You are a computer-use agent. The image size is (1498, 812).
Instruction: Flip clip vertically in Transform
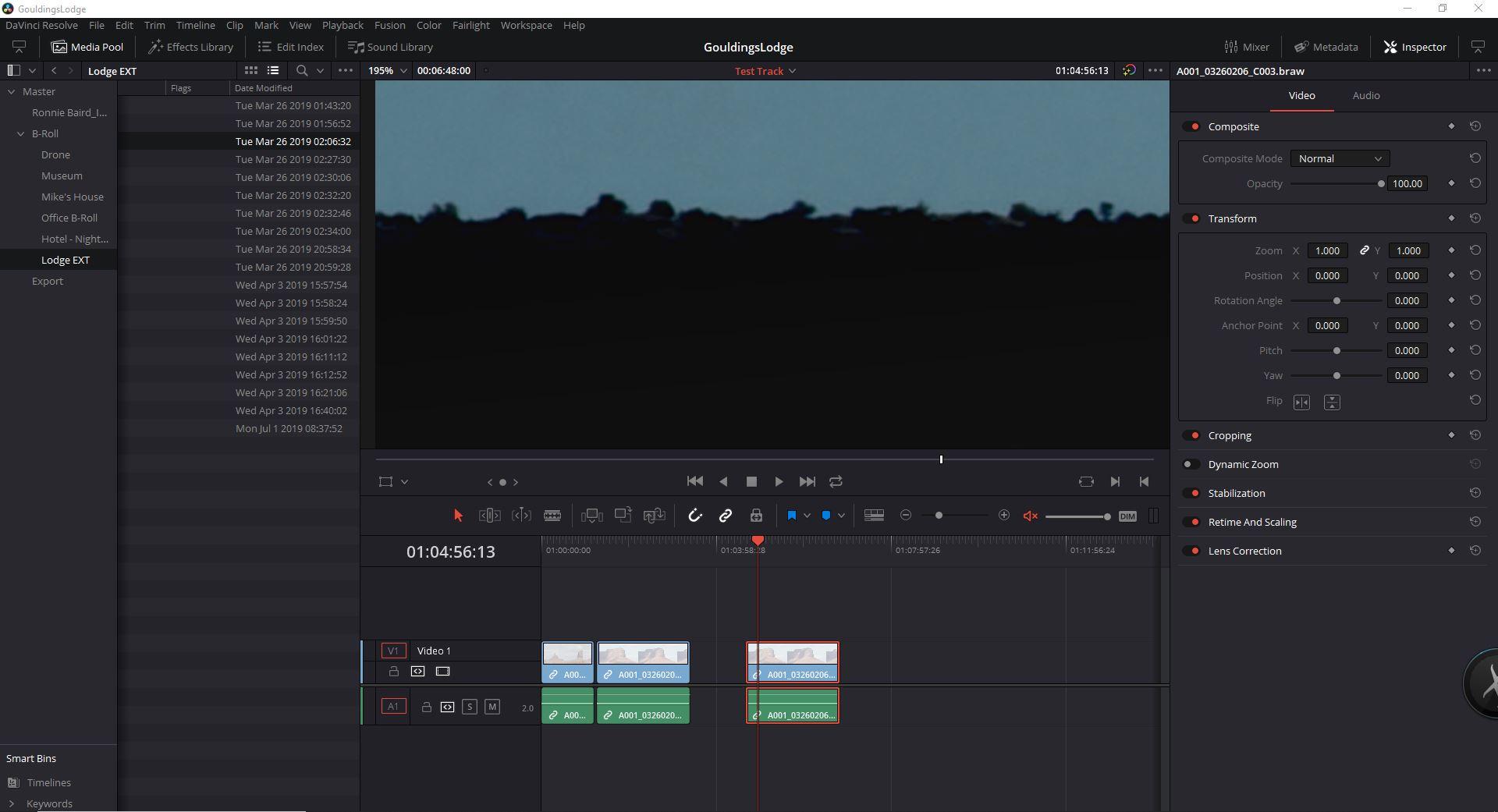pyautogui.click(x=1332, y=402)
